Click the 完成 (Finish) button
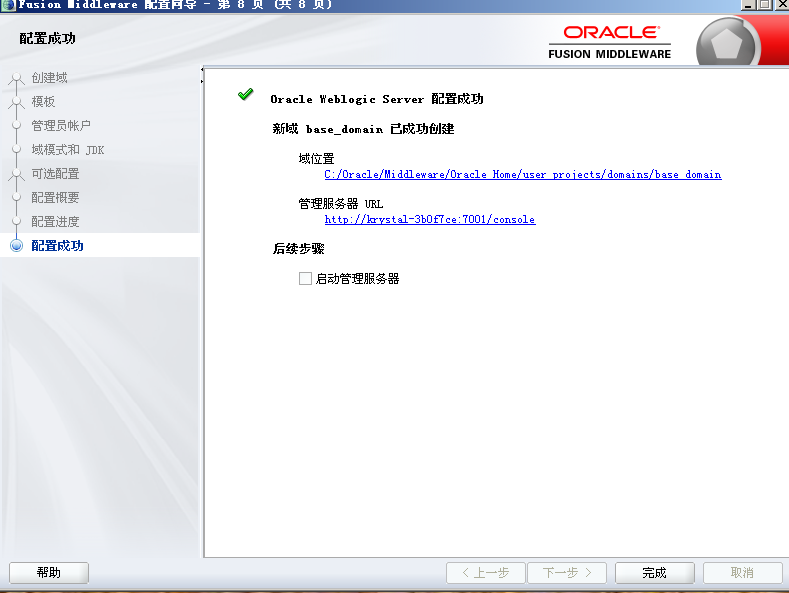789x593 pixels. coord(655,572)
